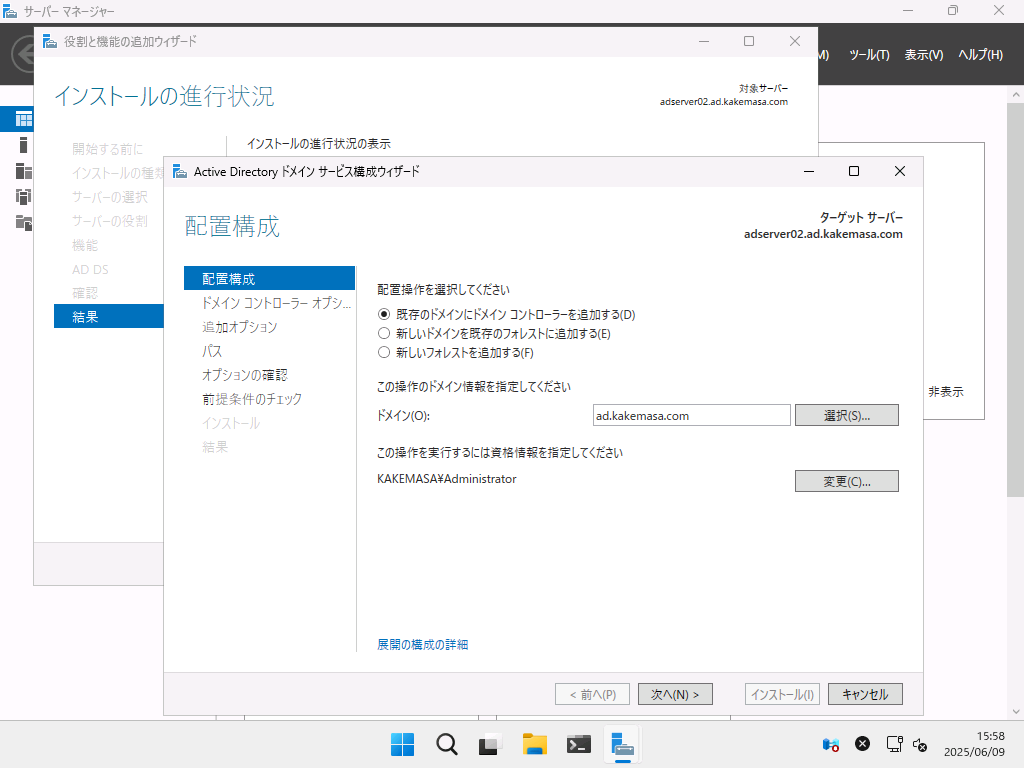Click the ドメイン text field

click(691, 415)
